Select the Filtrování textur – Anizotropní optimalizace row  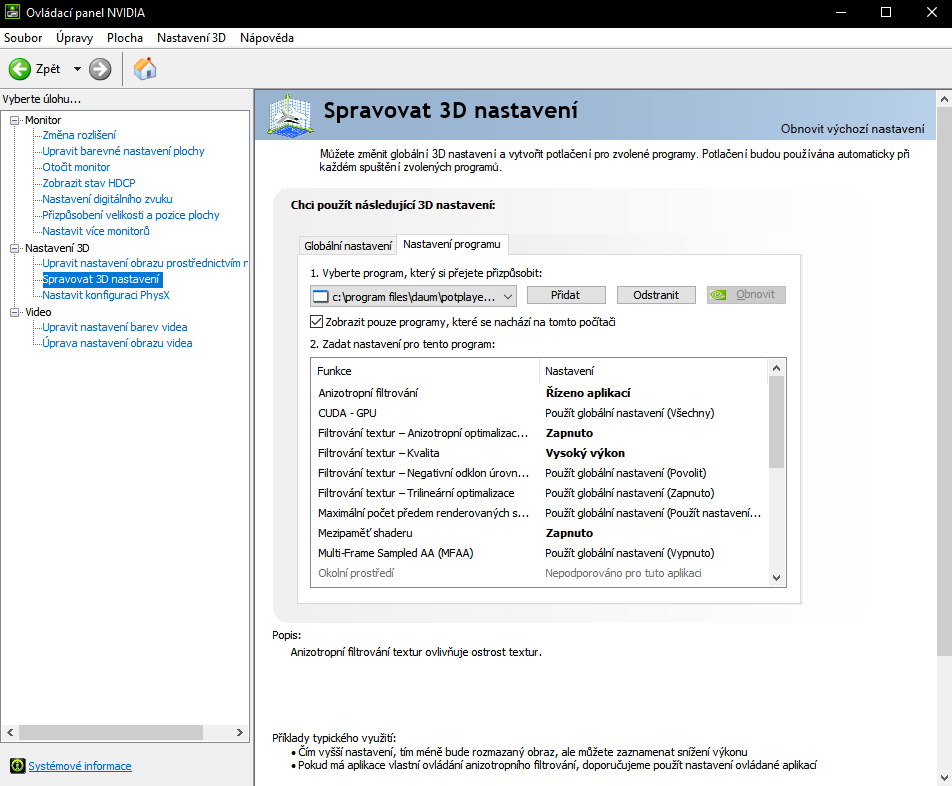pos(539,433)
